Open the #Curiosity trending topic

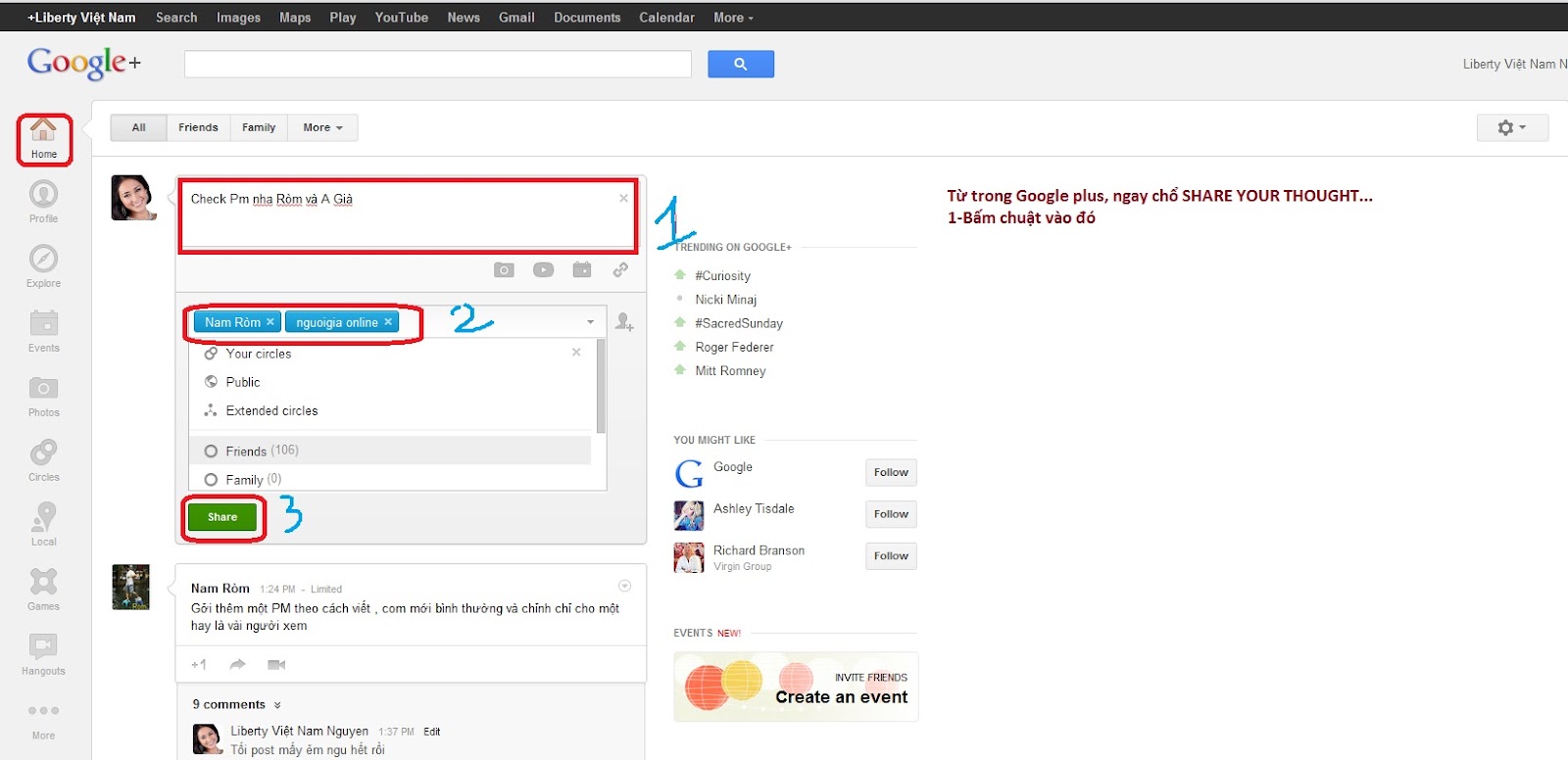(722, 276)
